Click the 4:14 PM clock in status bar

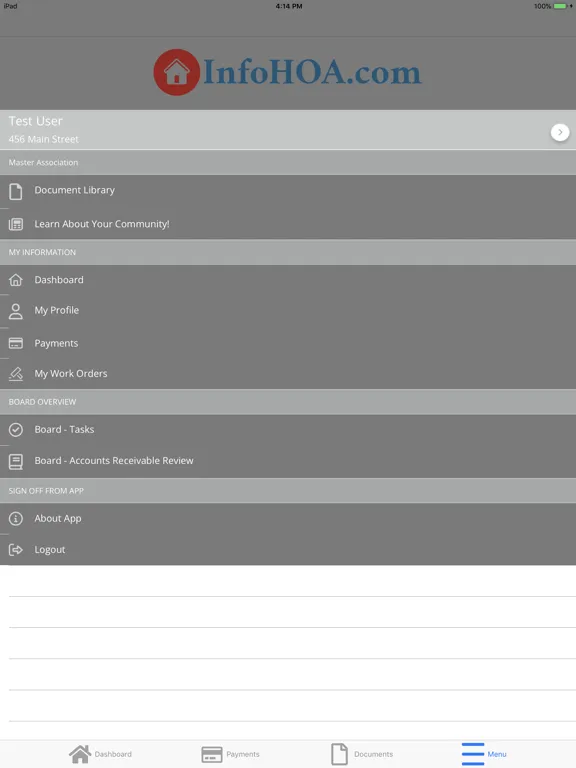coord(288,6)
